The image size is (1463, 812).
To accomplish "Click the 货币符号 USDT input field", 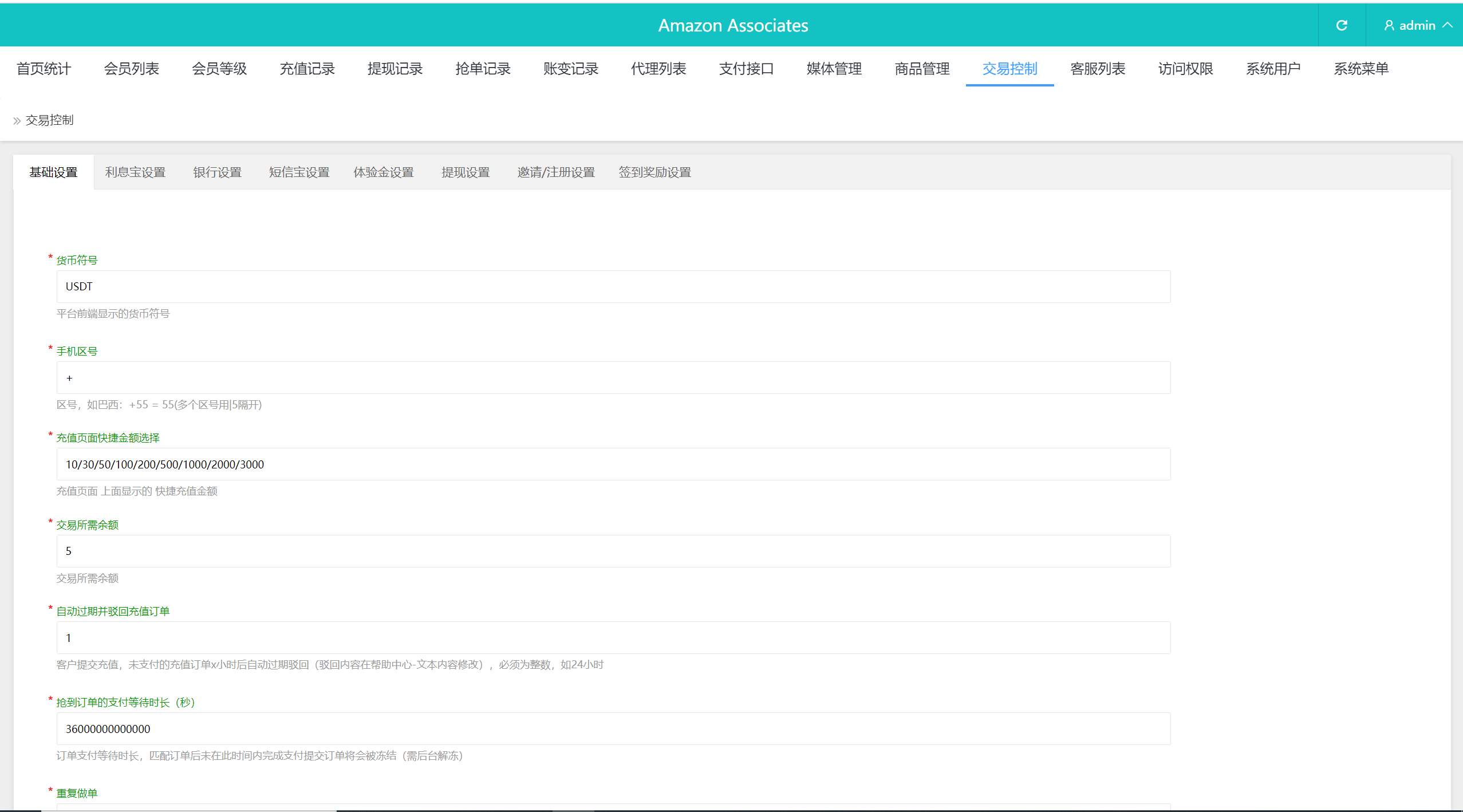I will tap(613, 286).
